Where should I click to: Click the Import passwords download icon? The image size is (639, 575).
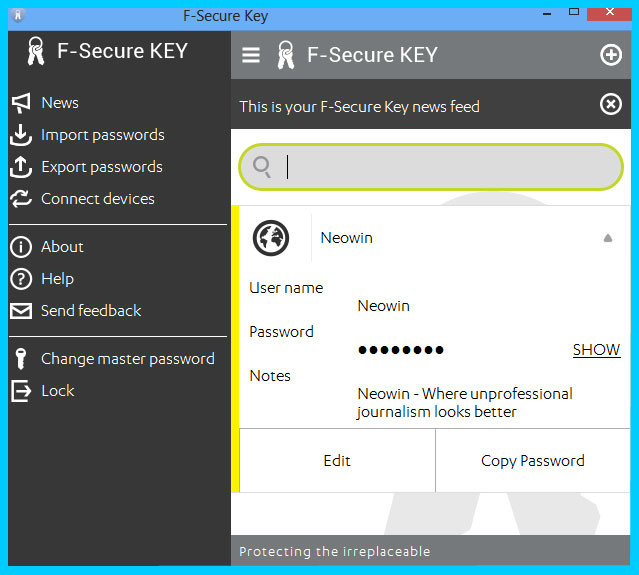click(21, 135)
